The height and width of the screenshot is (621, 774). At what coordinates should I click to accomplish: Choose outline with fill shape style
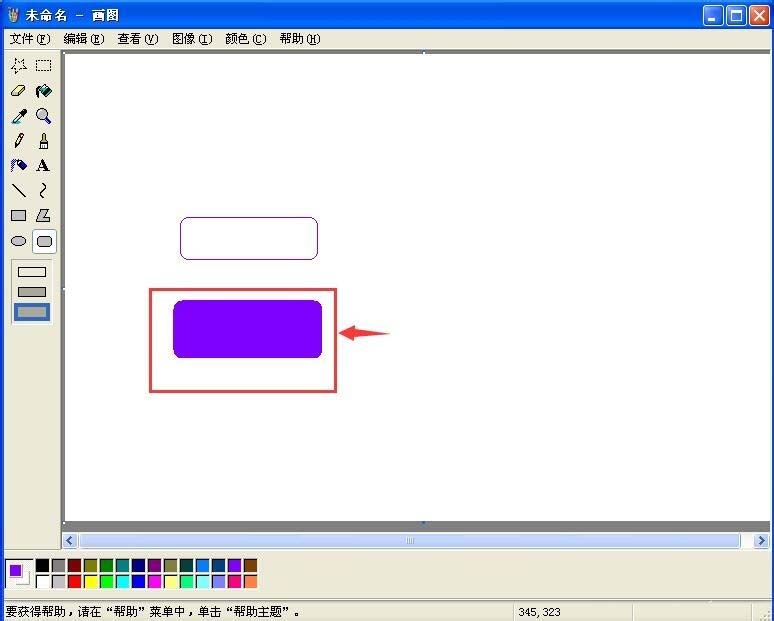click(32, 292)
